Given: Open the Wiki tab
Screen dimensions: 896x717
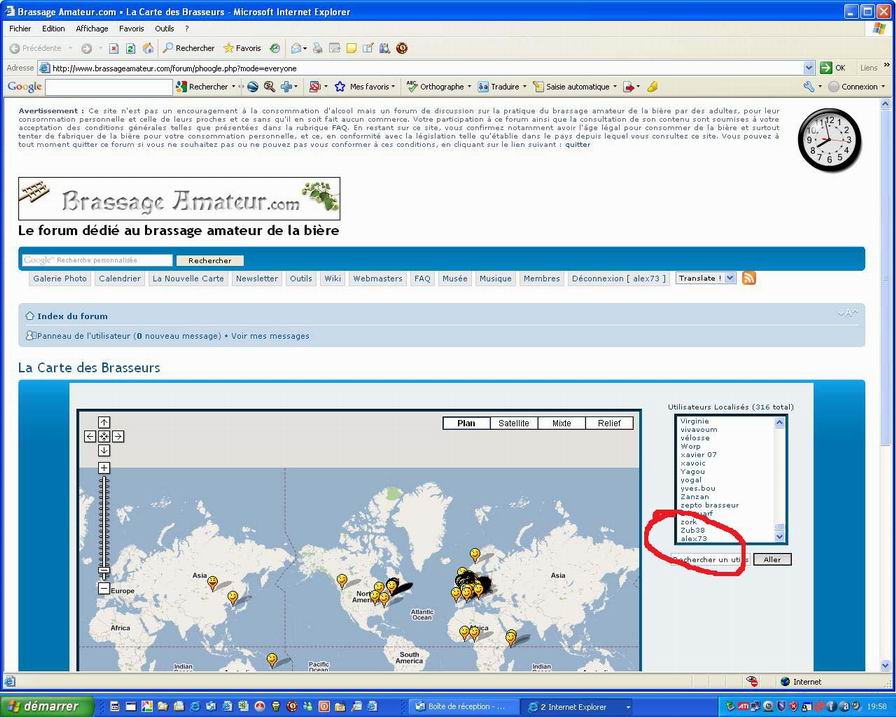Looking at the screenshot, I should coord(333,279).
